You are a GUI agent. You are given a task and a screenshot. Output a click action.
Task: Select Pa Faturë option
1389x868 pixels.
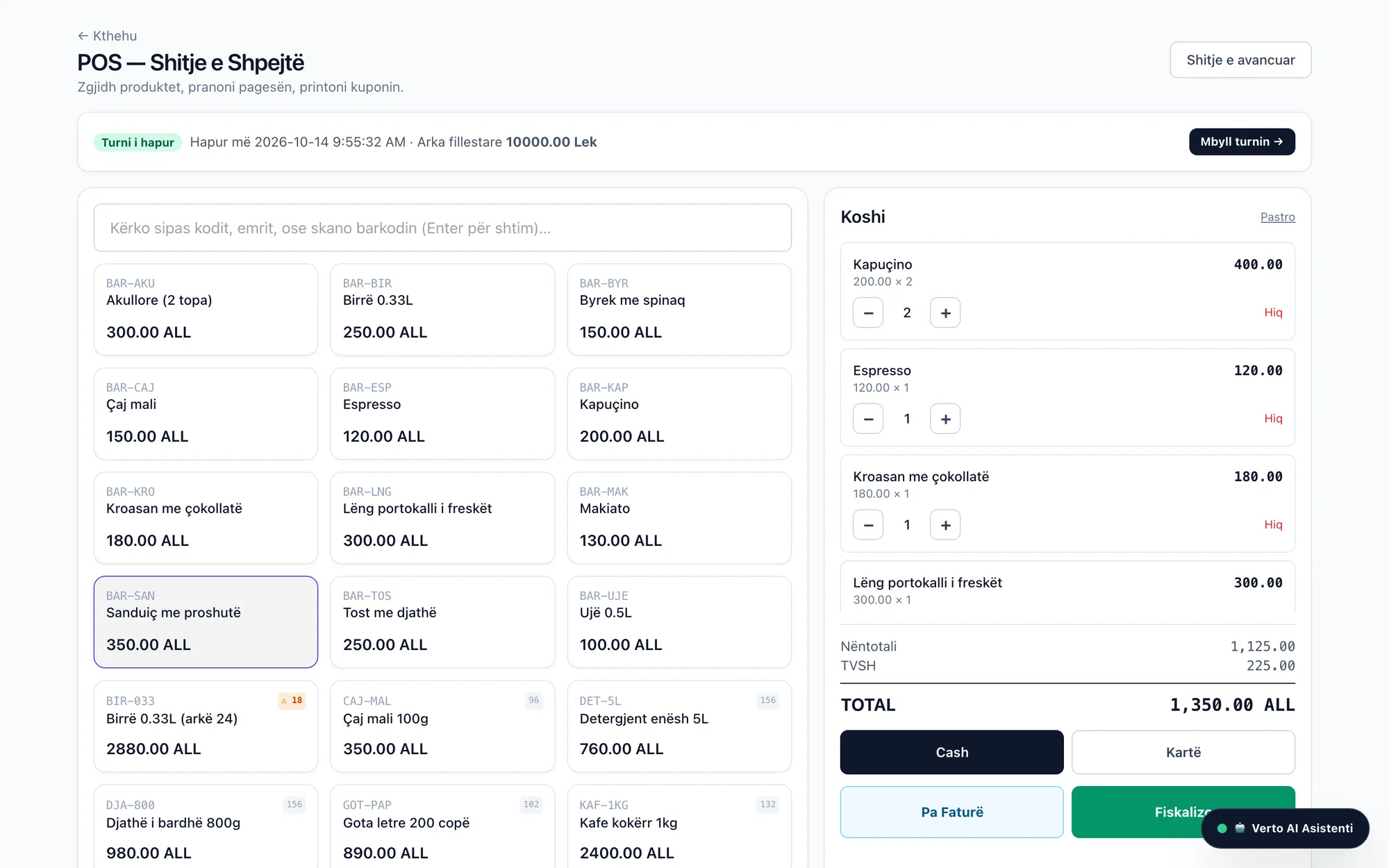[951, 812]
